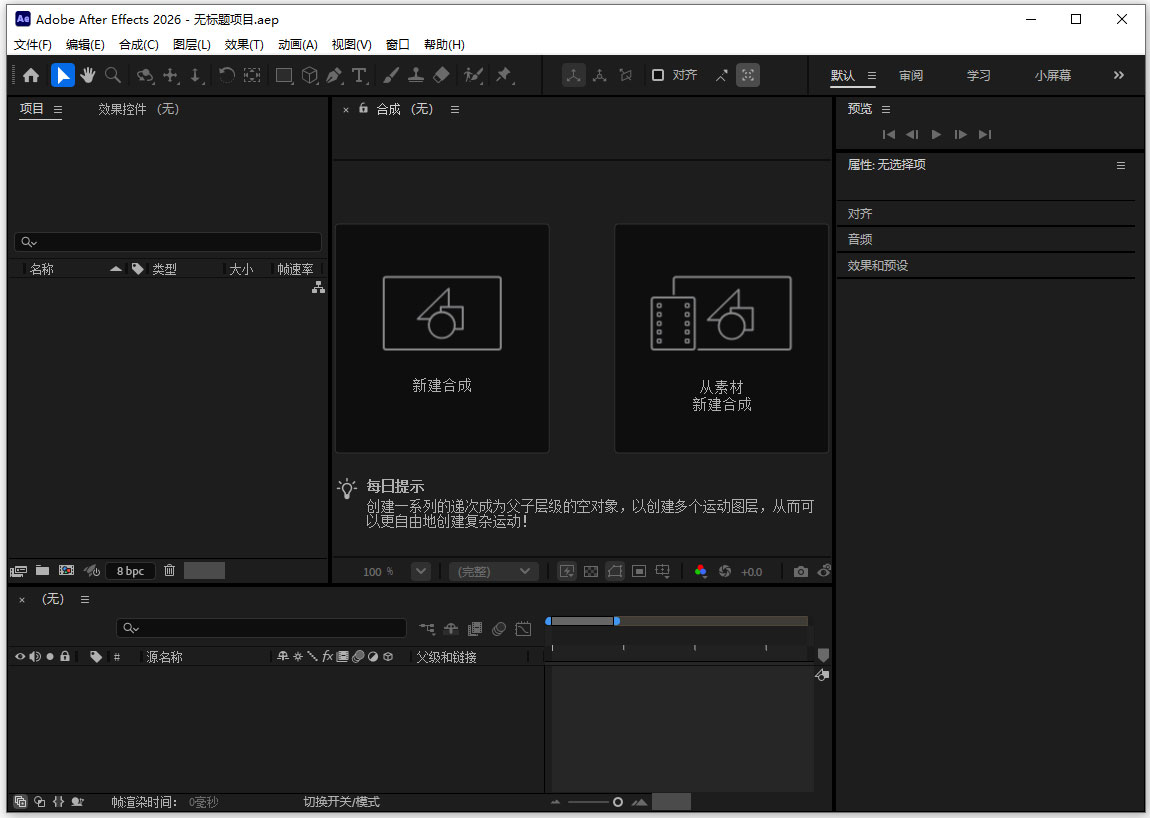1150x818 pixels.
Task: Toggle the frame blending switch in timeline
Action: click(475, 629)
